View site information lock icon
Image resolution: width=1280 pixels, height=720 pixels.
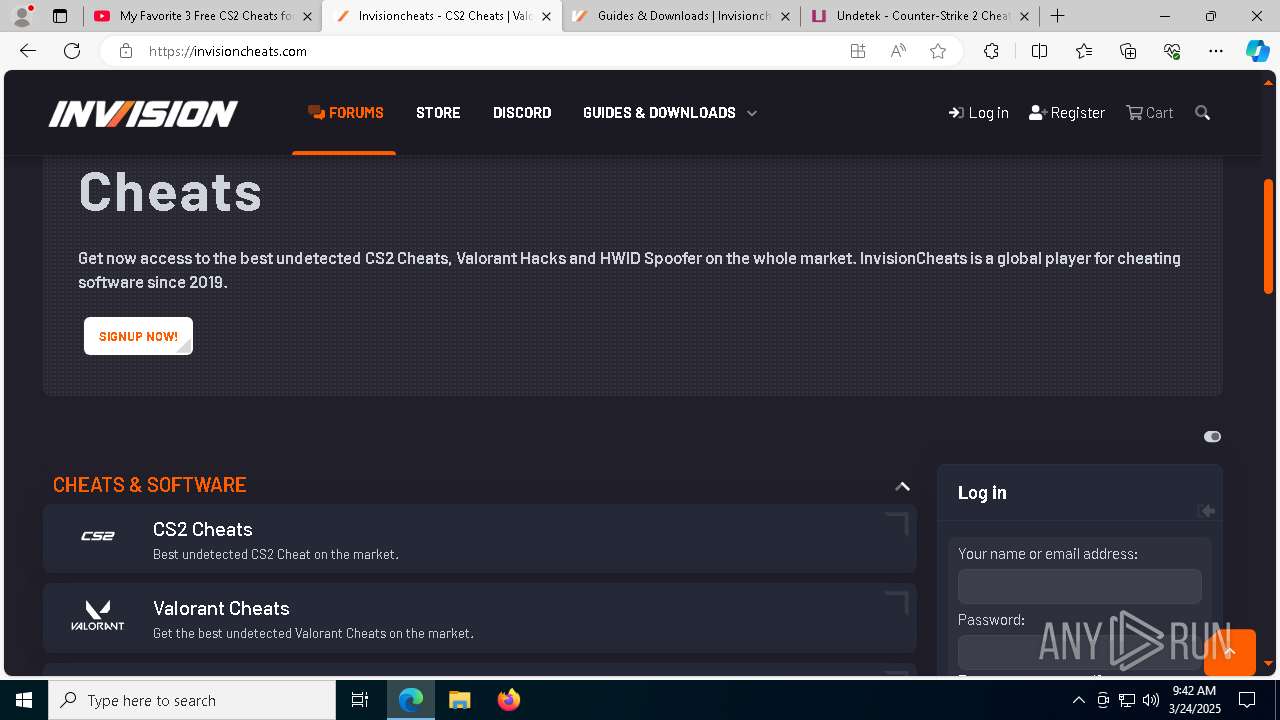click(x=126, y=51)
